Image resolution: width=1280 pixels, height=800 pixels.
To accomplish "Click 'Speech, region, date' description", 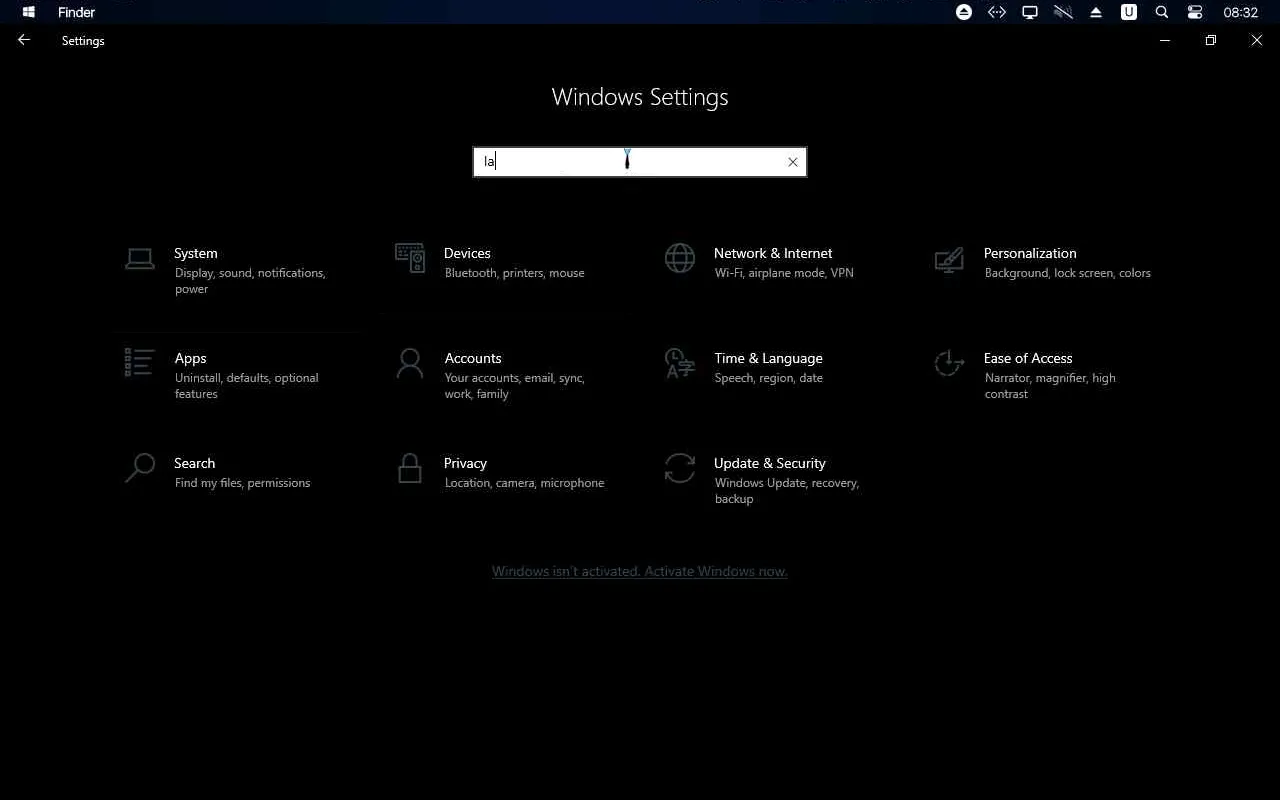I will point(769,378).
